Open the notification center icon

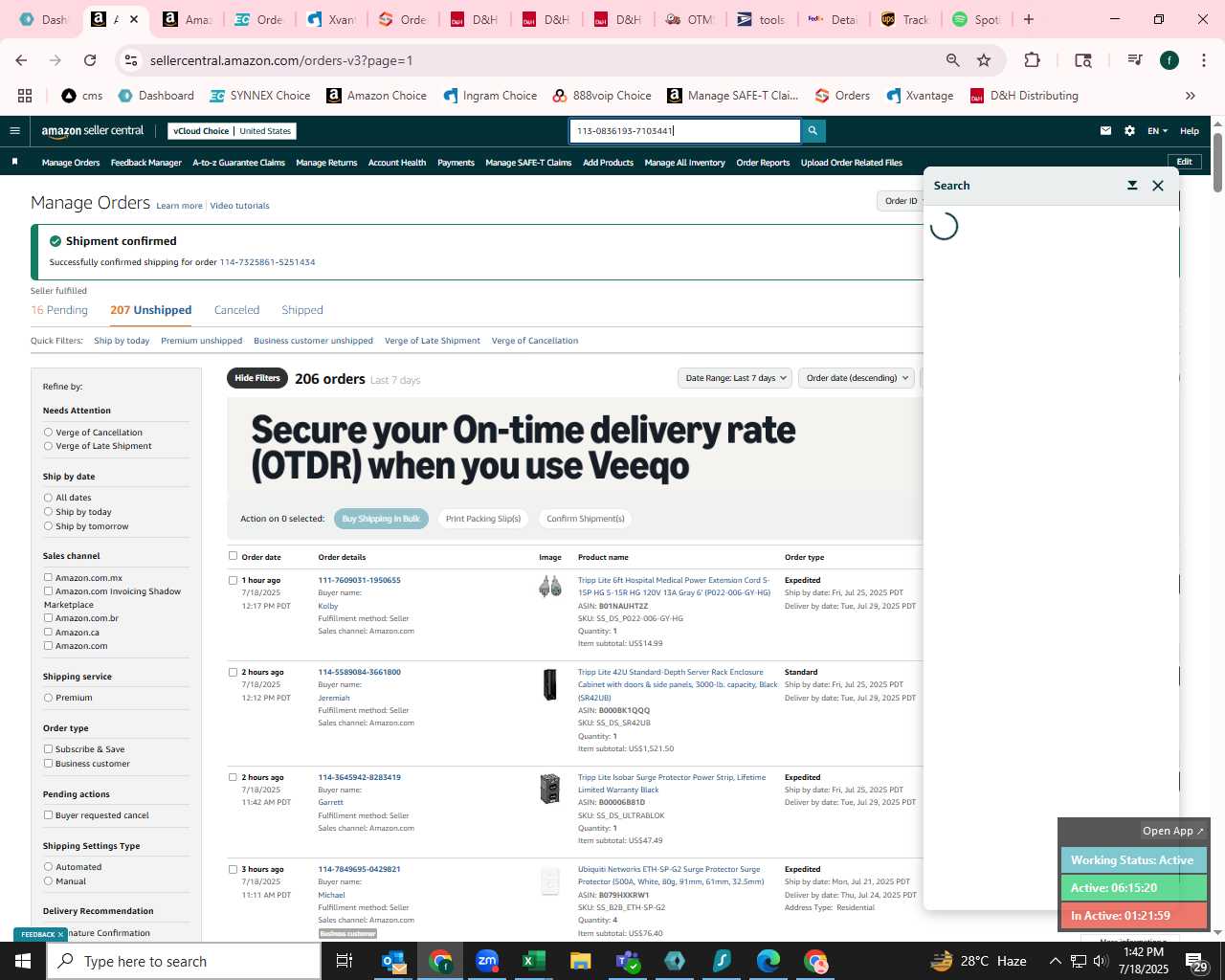pos(1196,961)
